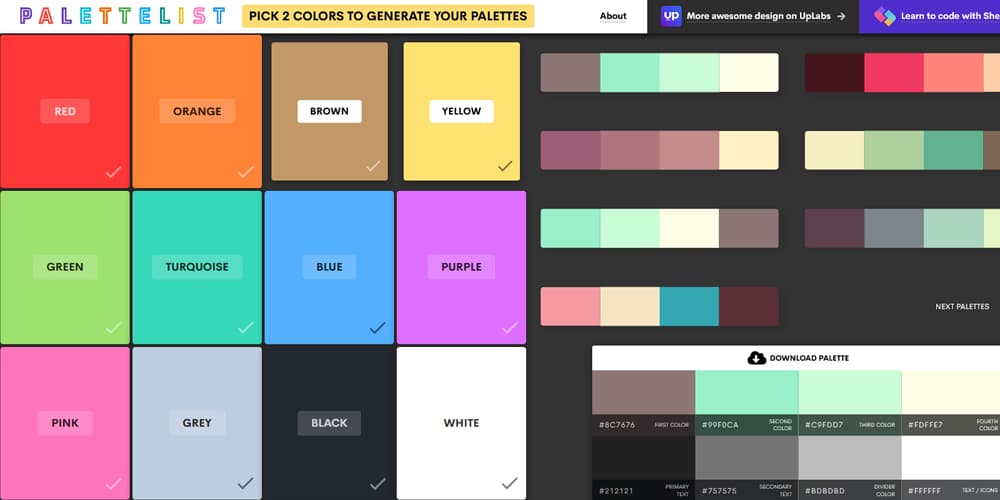
Task: Pick the Purple color tile label
Action: pos(461,267)
